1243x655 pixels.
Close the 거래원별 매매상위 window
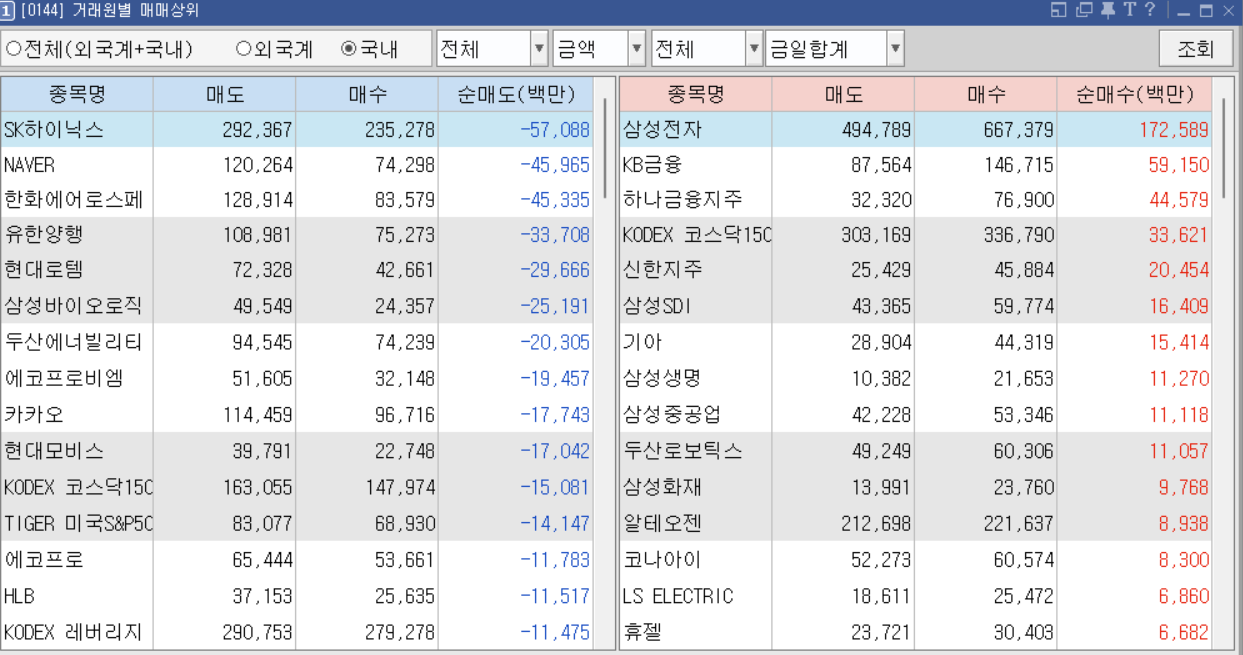(x=1229, y=11)
